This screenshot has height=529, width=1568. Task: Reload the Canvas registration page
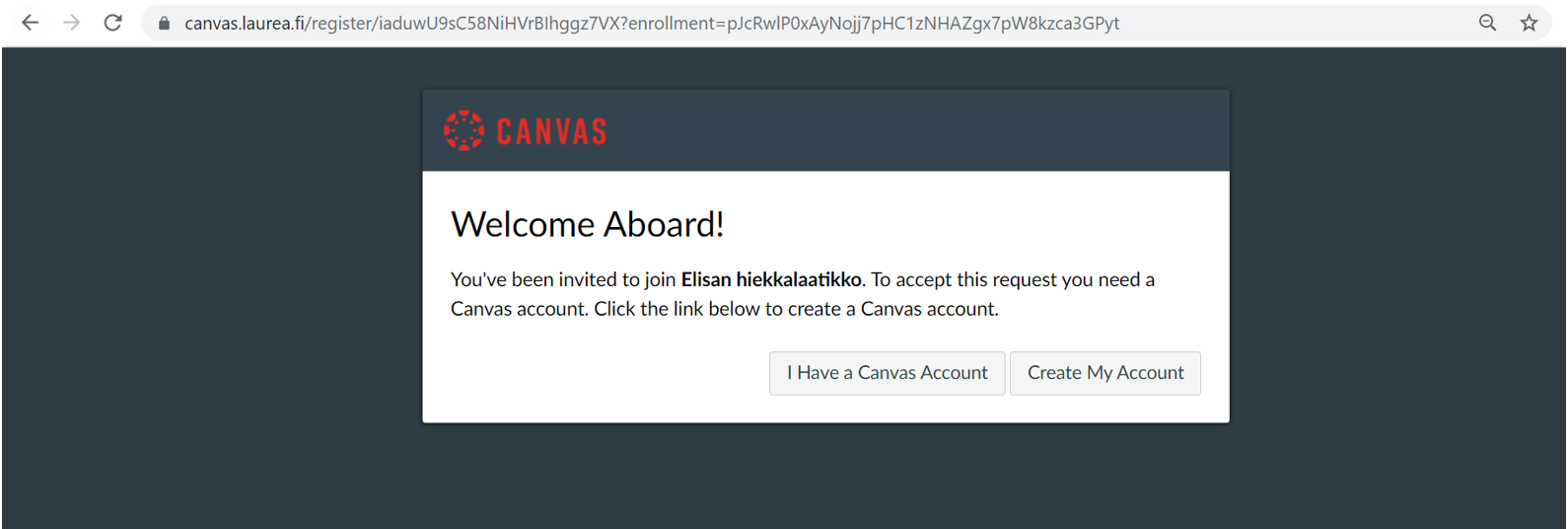point(113,23)
